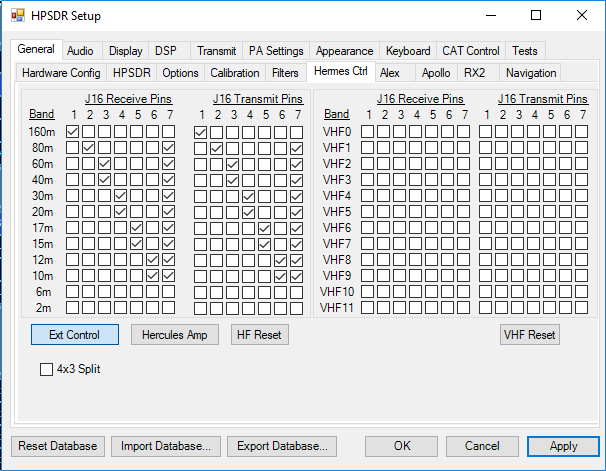This screenshot has height=471, width=606.
Task: Click the Hercules Amp button
Action: [175, 335]
